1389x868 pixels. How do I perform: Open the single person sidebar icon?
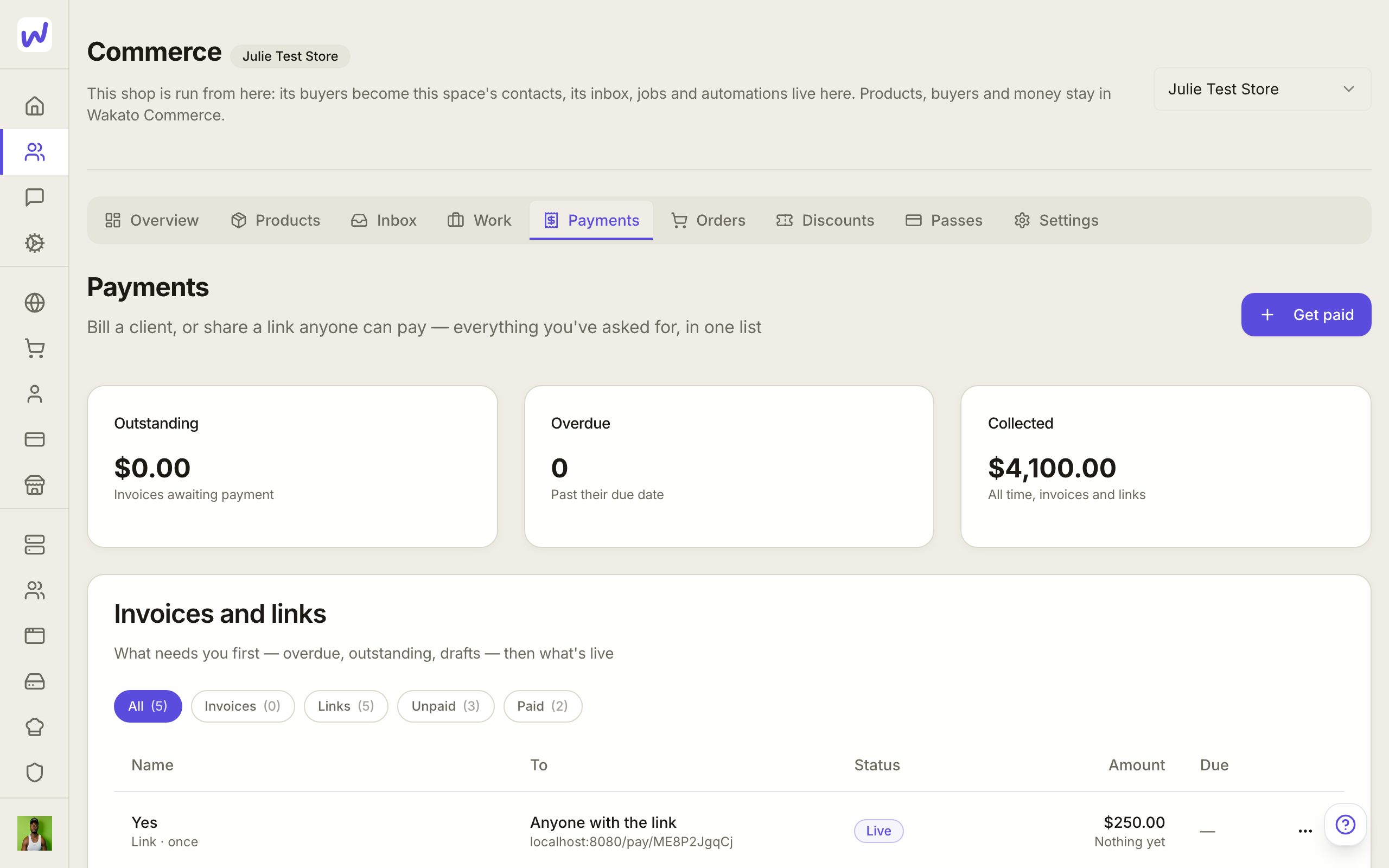[34, 394]
